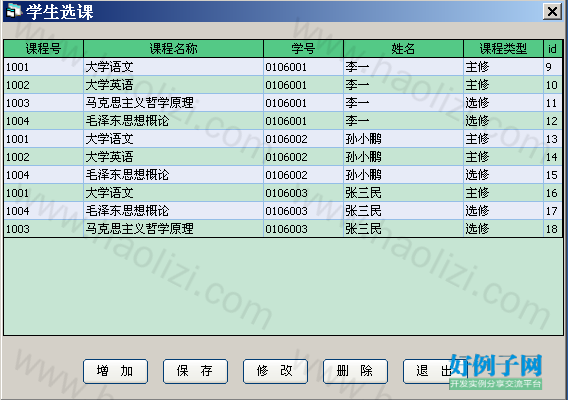Select 0106003 in the id 16 row

coord(304,193)
